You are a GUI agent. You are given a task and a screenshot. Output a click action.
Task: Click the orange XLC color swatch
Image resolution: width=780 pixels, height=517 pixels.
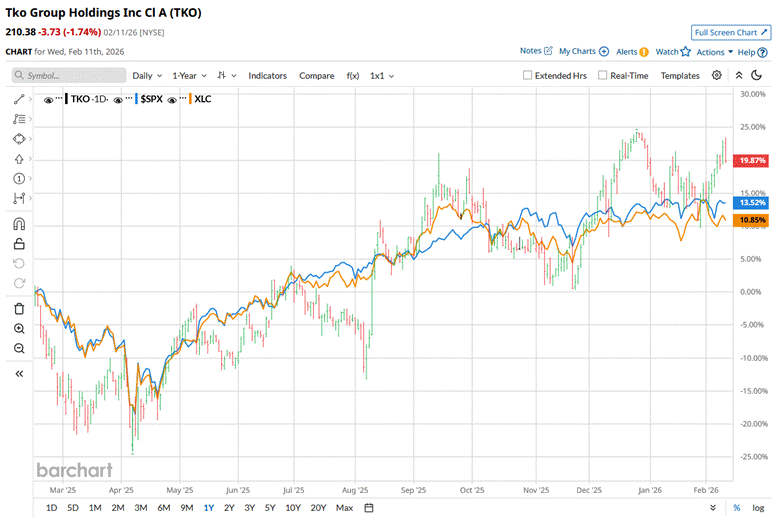[189, 99]
